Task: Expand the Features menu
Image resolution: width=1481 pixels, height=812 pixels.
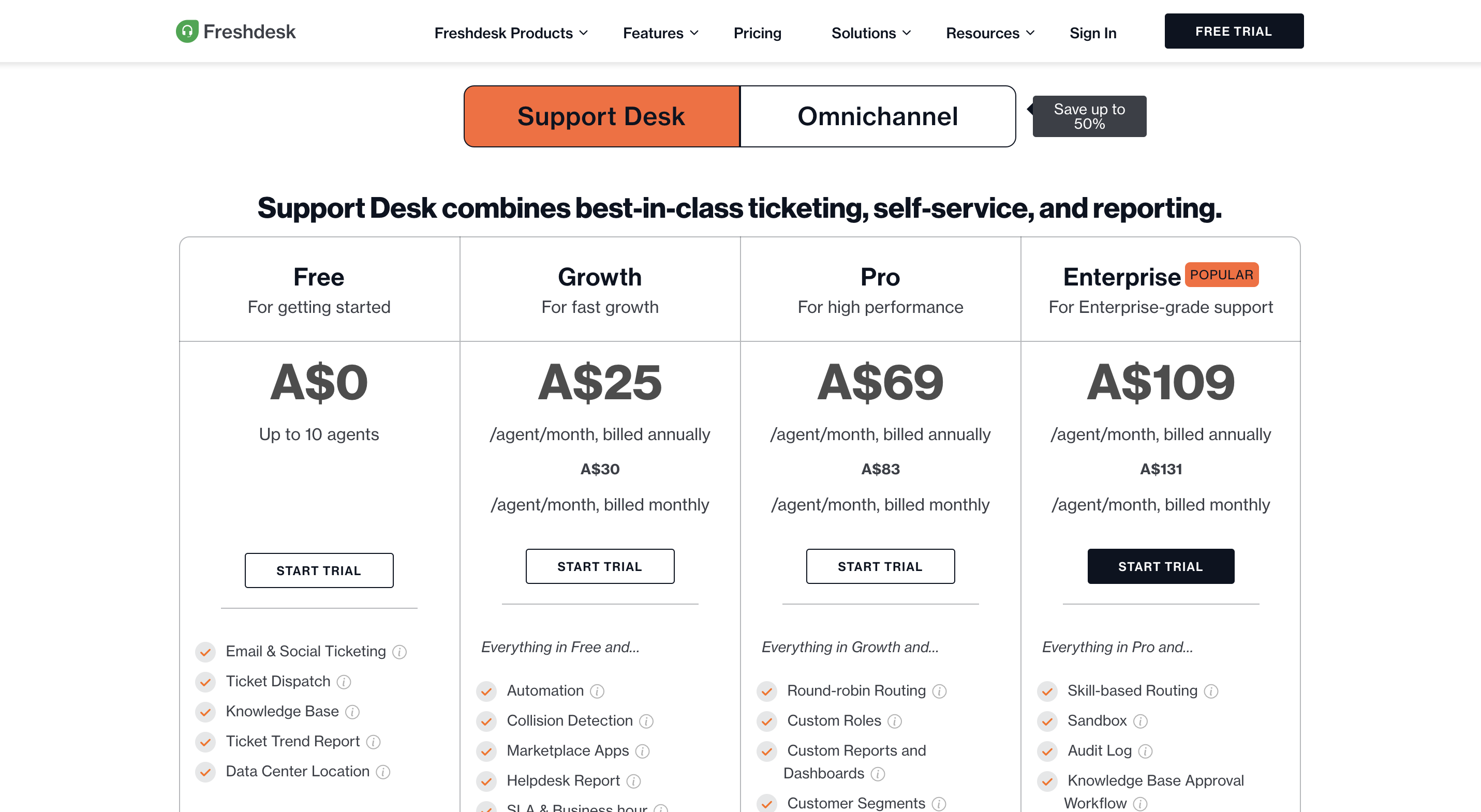Action: pos(661,33)
